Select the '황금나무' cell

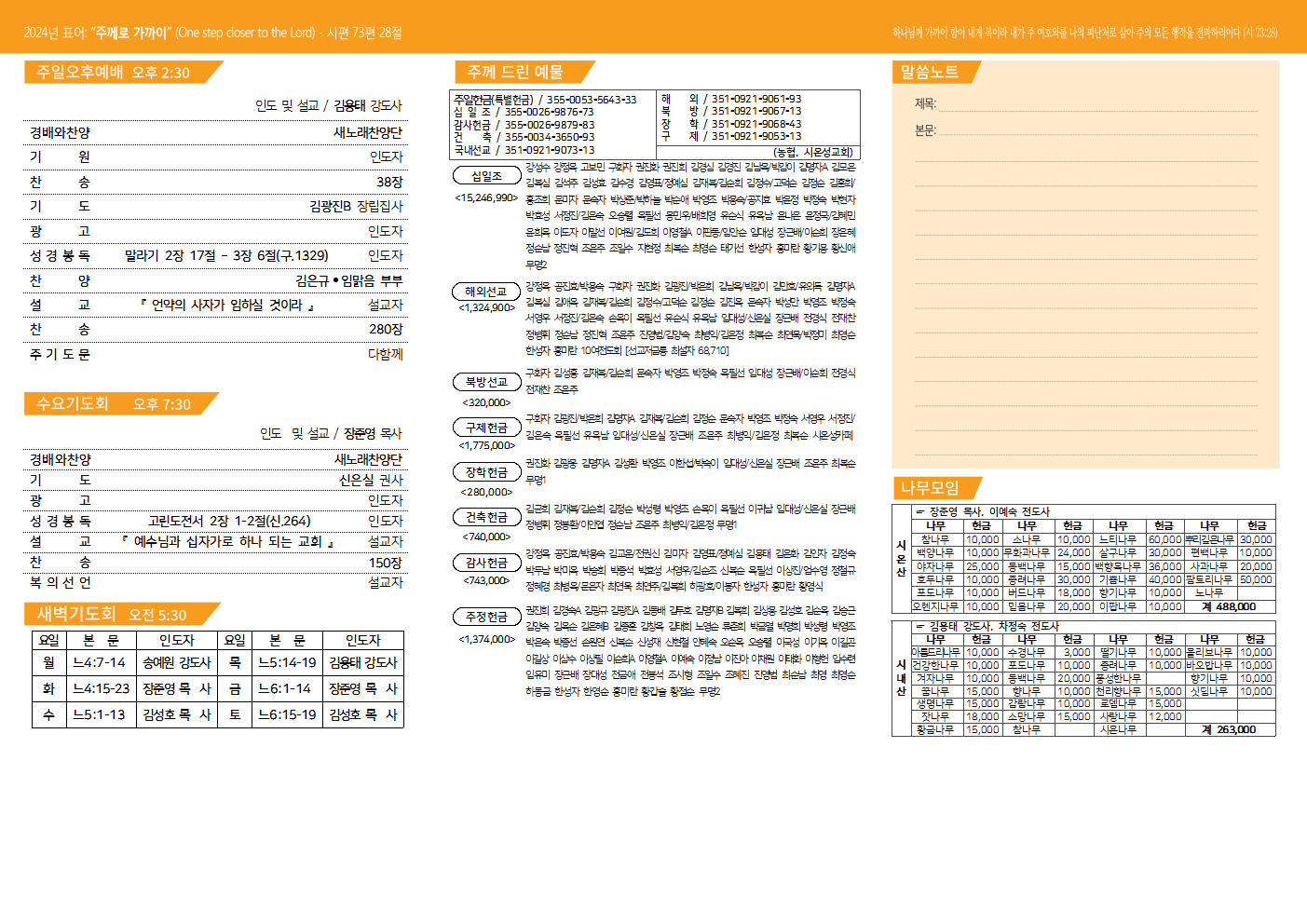coord(935,729)
